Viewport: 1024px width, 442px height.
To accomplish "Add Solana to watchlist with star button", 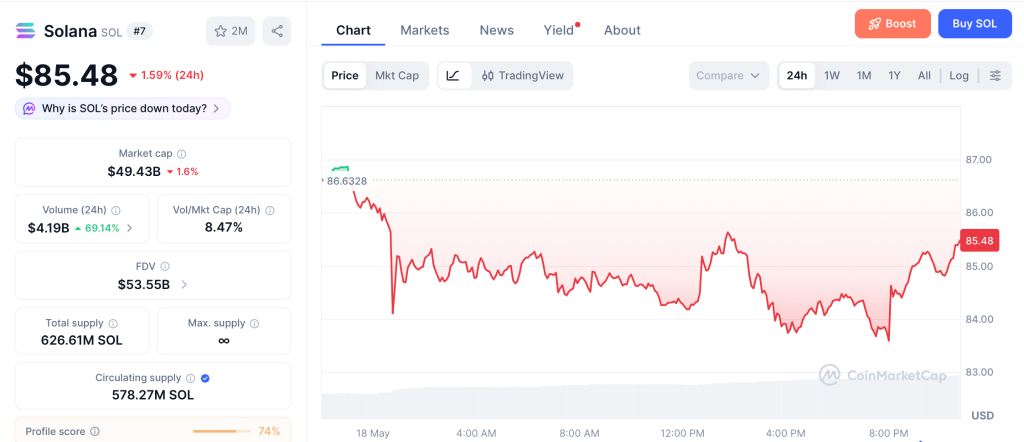I will [x=231, y=31].
